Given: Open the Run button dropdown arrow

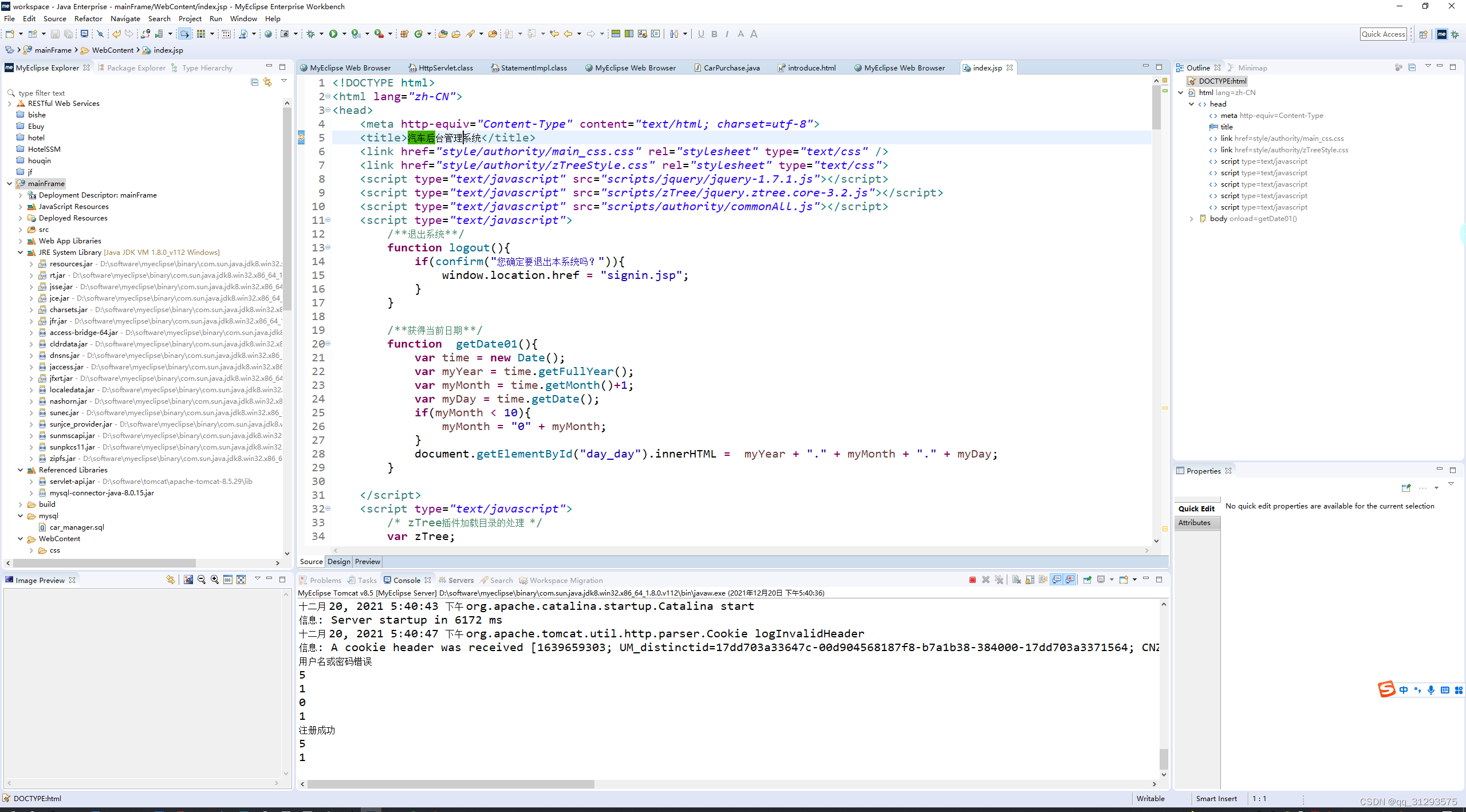Looking at the screenshot, I should pos(344,34).
